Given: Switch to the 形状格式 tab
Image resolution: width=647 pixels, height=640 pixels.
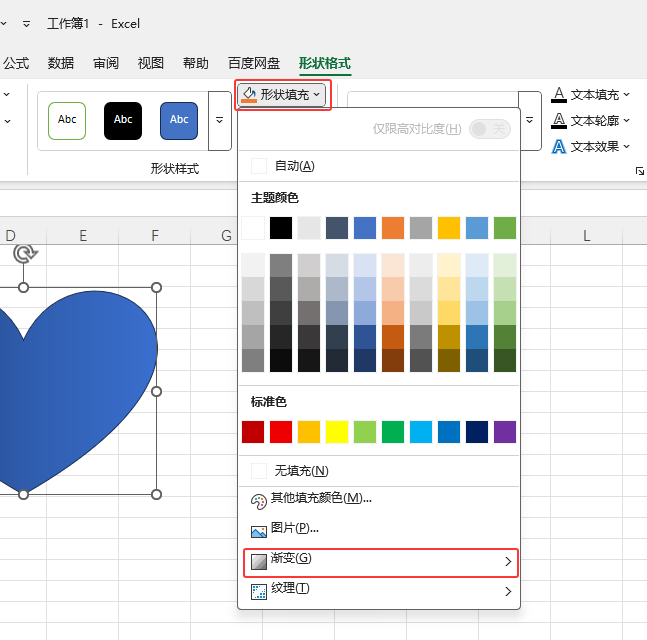Looking at the screenshot, I should (x=325, y=63).
